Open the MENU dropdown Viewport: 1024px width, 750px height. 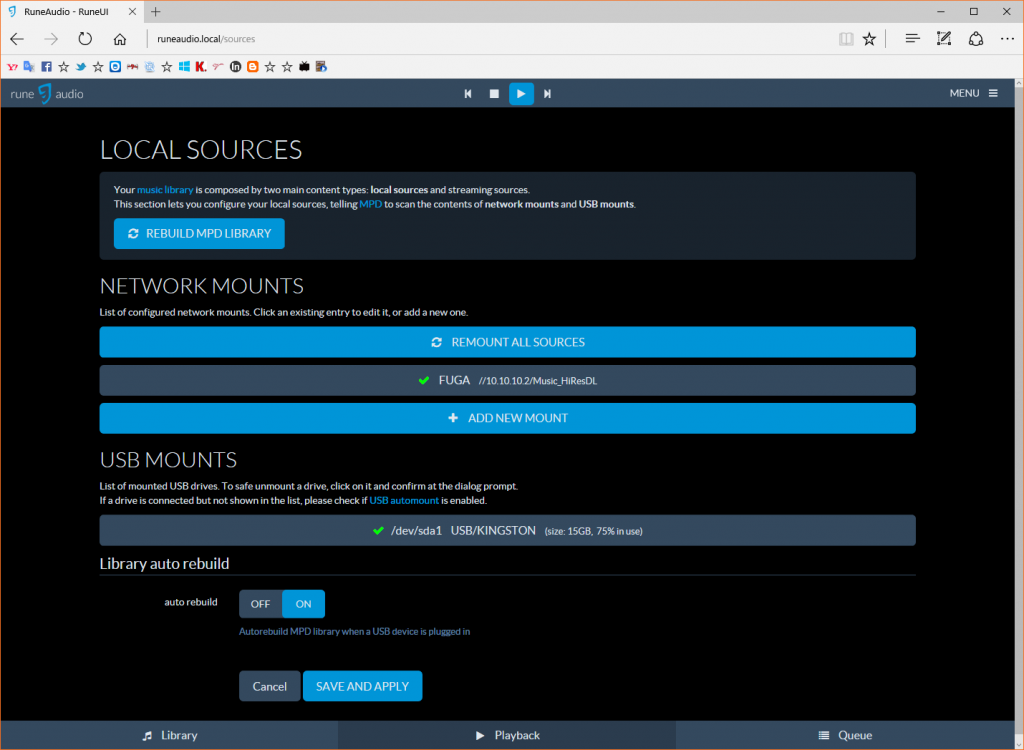(973, 93)
